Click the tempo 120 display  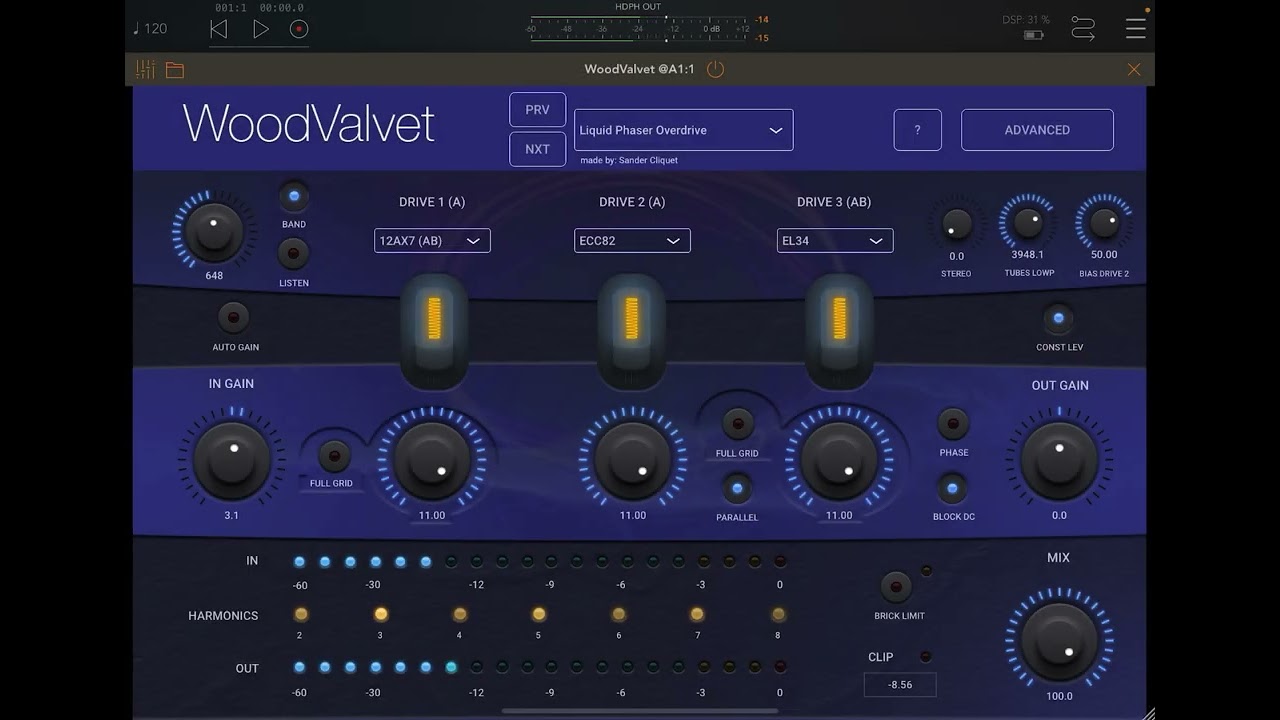150,28
